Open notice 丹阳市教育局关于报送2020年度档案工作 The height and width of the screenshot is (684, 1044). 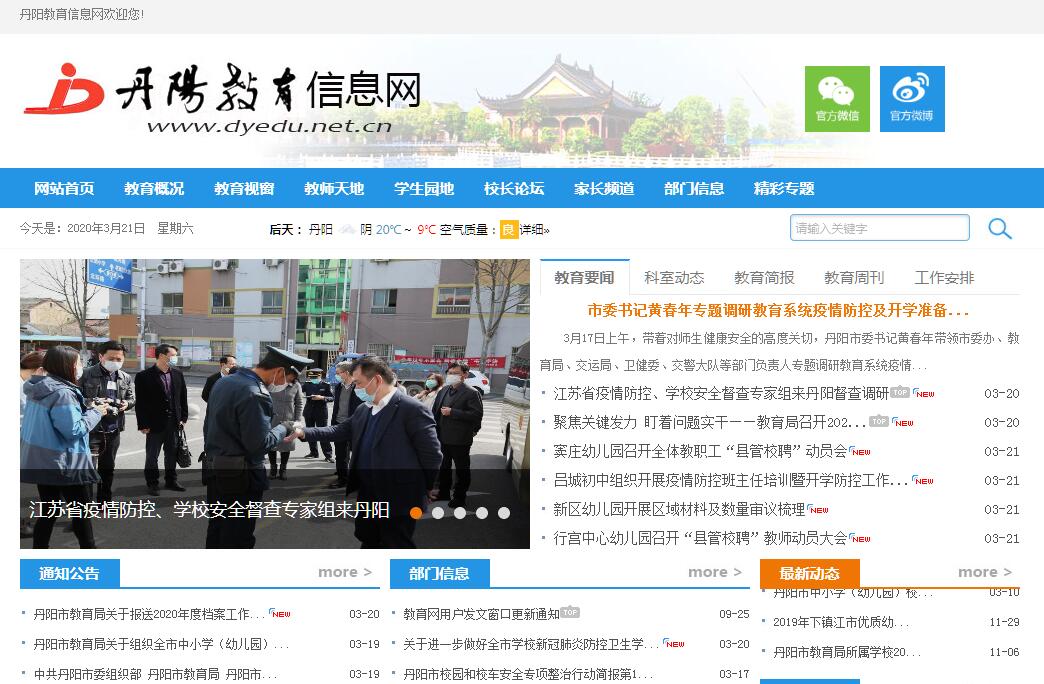point(149,614)
